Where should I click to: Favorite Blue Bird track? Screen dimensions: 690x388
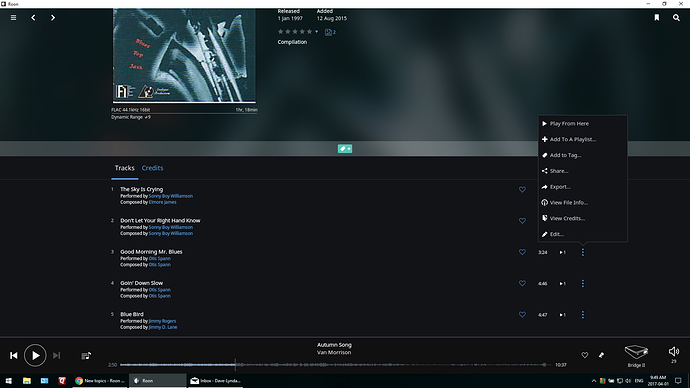pos(522,315)
